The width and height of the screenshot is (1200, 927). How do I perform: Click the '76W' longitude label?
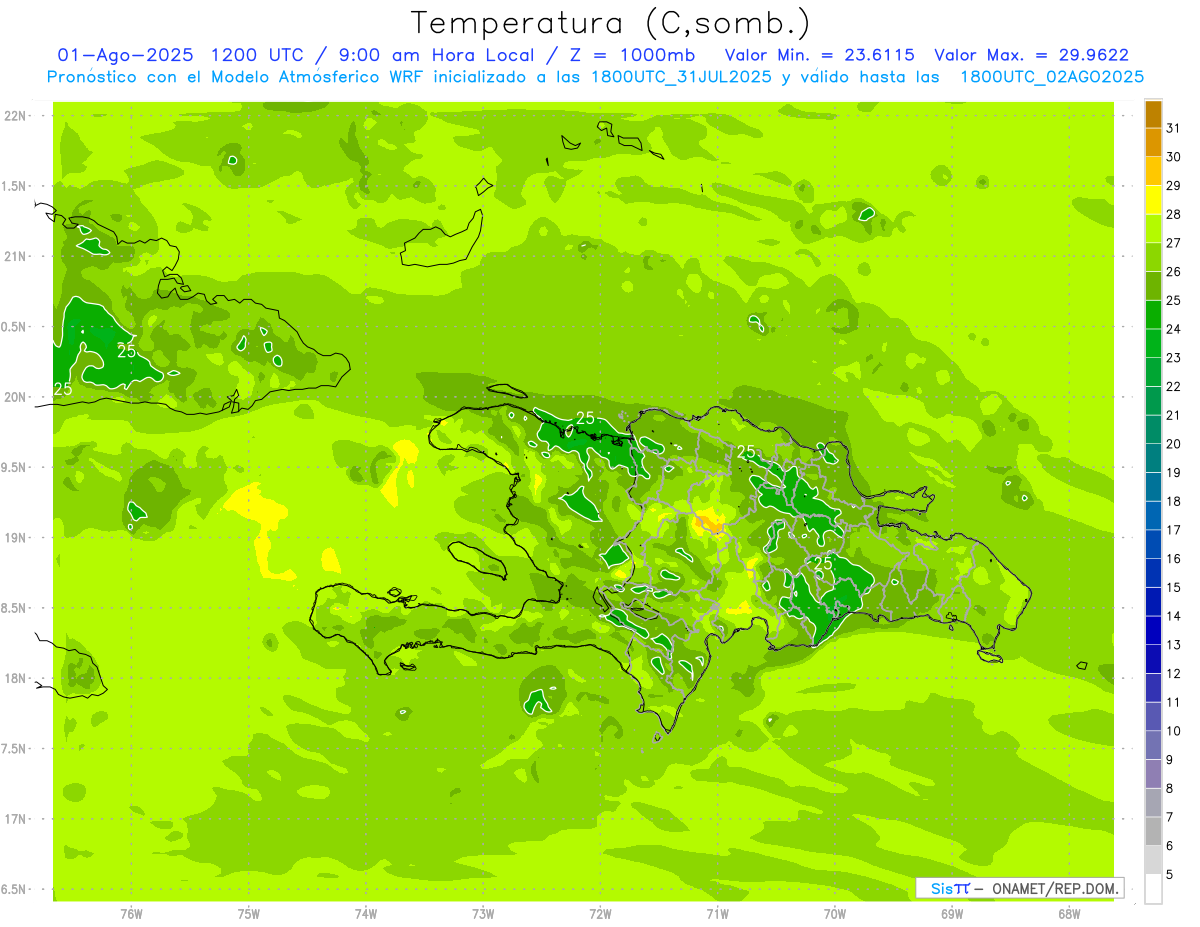point(131,913)
